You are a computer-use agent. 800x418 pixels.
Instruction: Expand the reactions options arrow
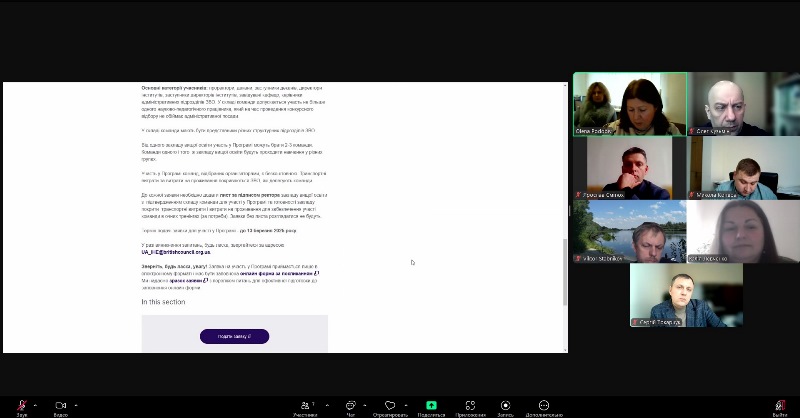[406, 405]
